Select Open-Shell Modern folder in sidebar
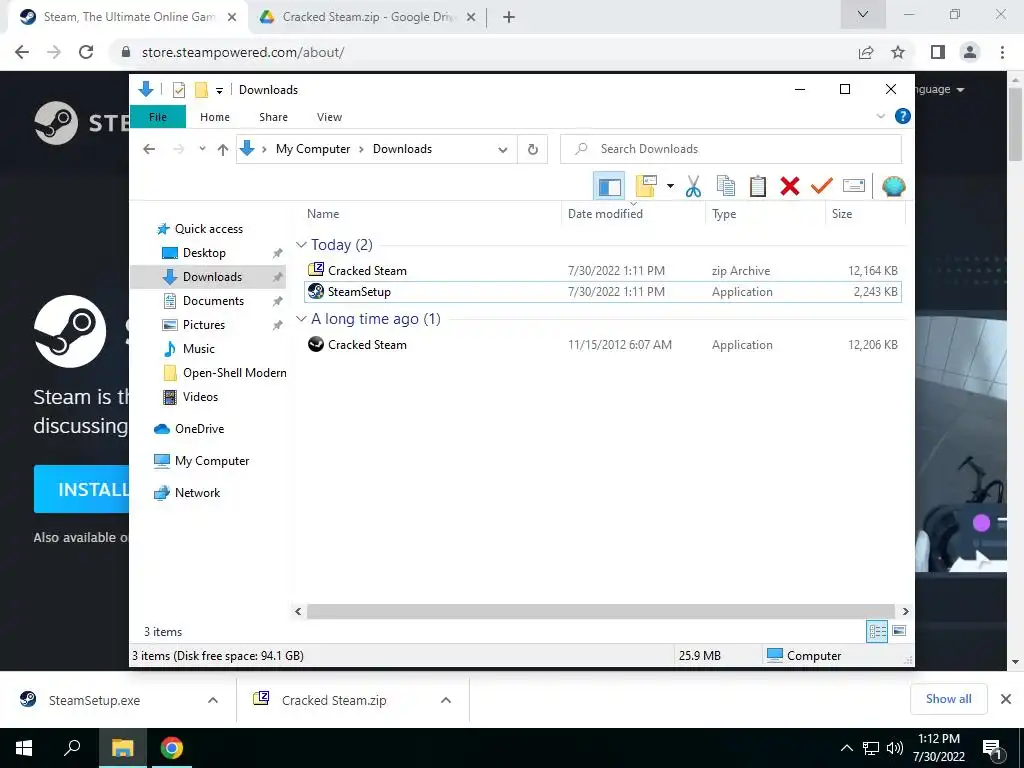Screen dimensions: 1024x768 tap(234, 373)
